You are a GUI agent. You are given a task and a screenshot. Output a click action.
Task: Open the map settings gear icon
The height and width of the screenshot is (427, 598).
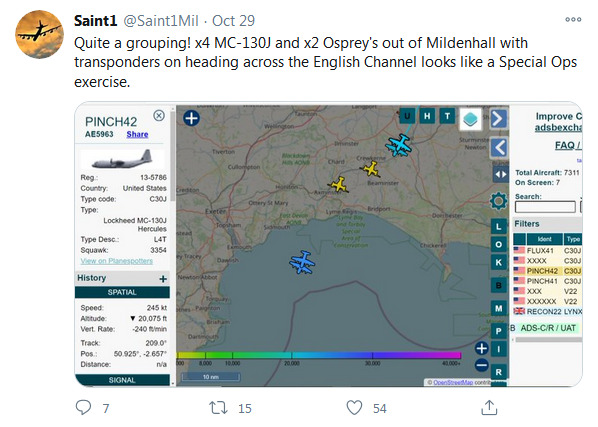498,201
